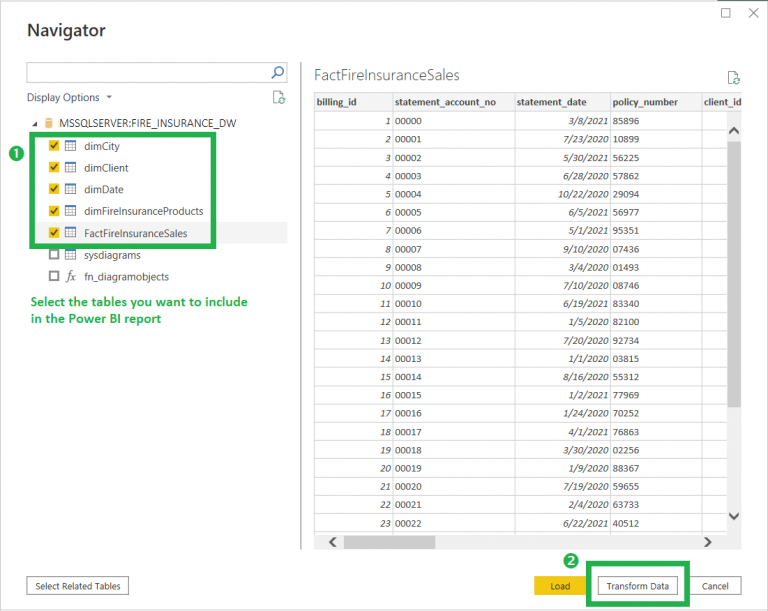Click the Load button
768x611 pixels.
[x=560, y=586]
